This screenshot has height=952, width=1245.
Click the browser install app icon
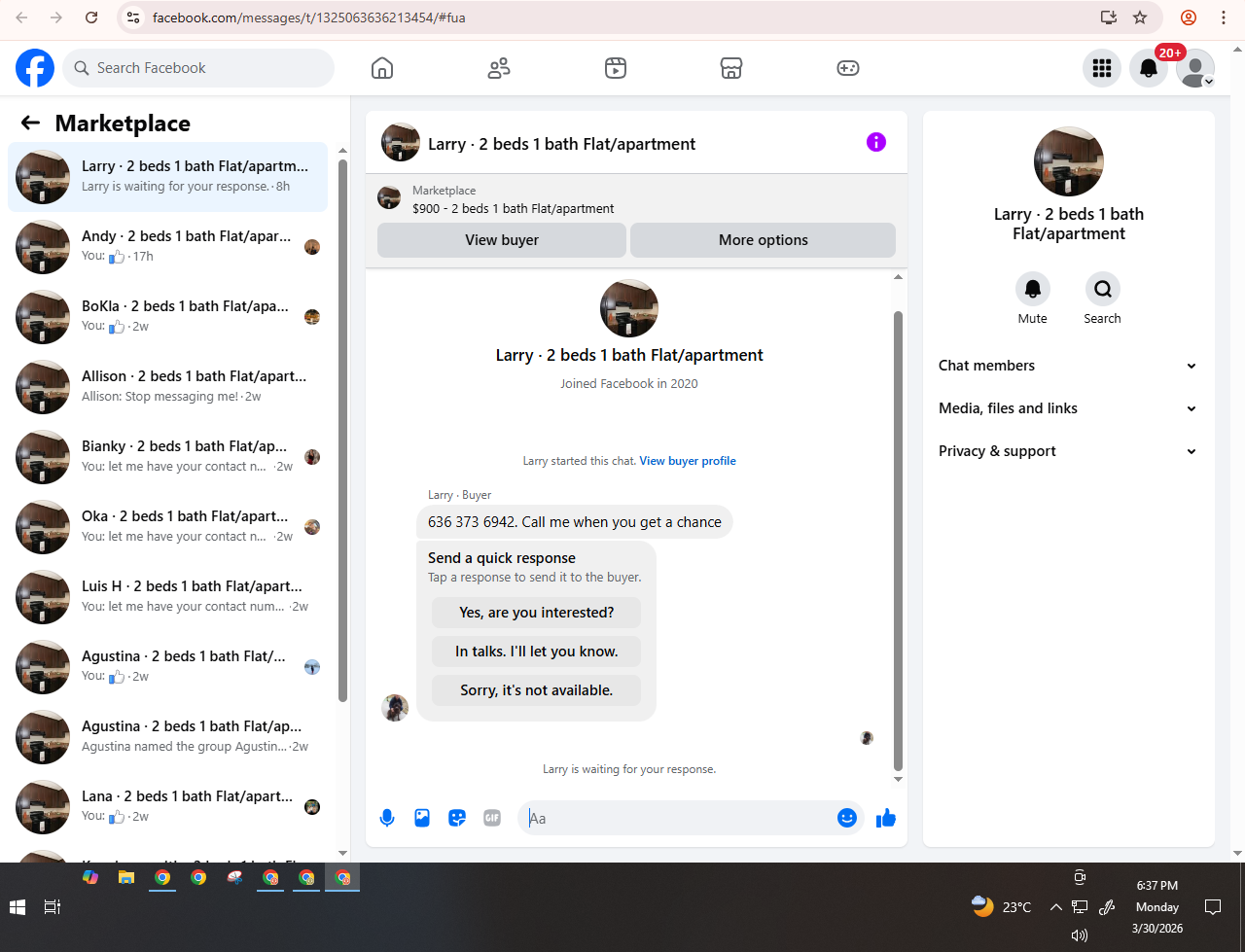click(x=1108, y=18)
